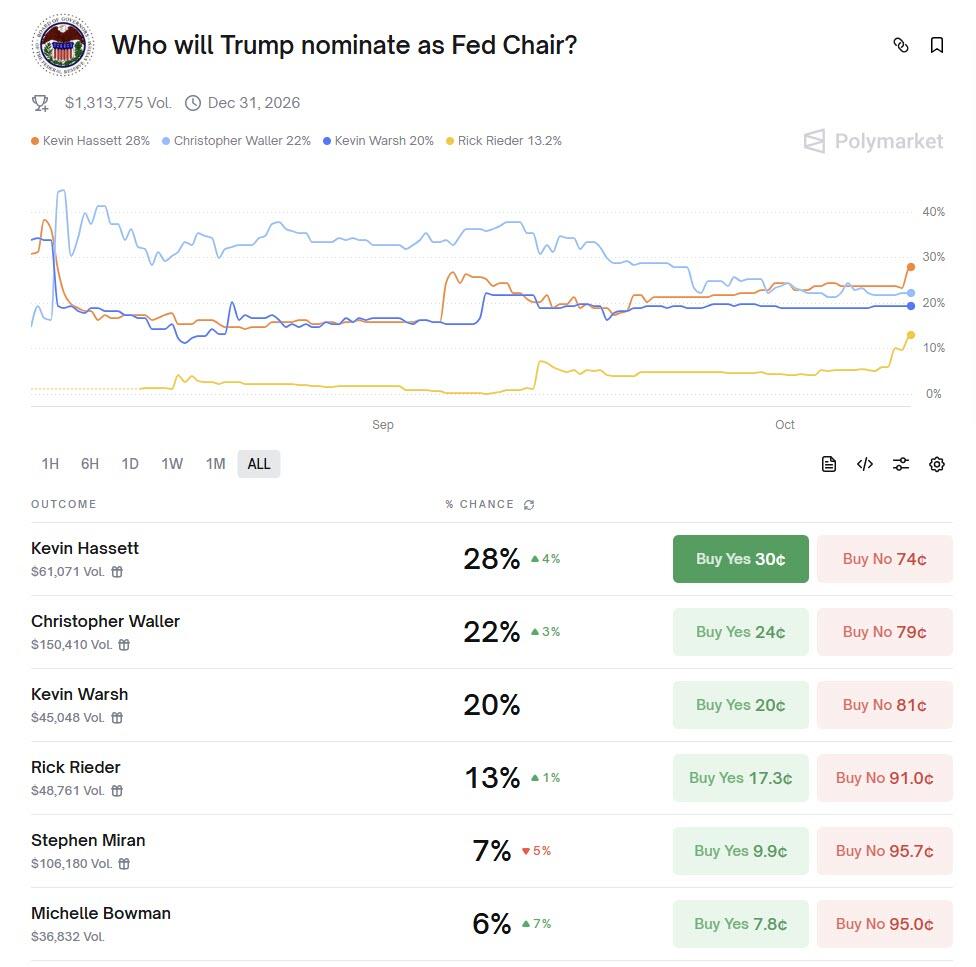Buy Yes 30¢ for Kevin Hassett
Image resolution: width=976 pixels, height=967 pixels.
(740, 559)
